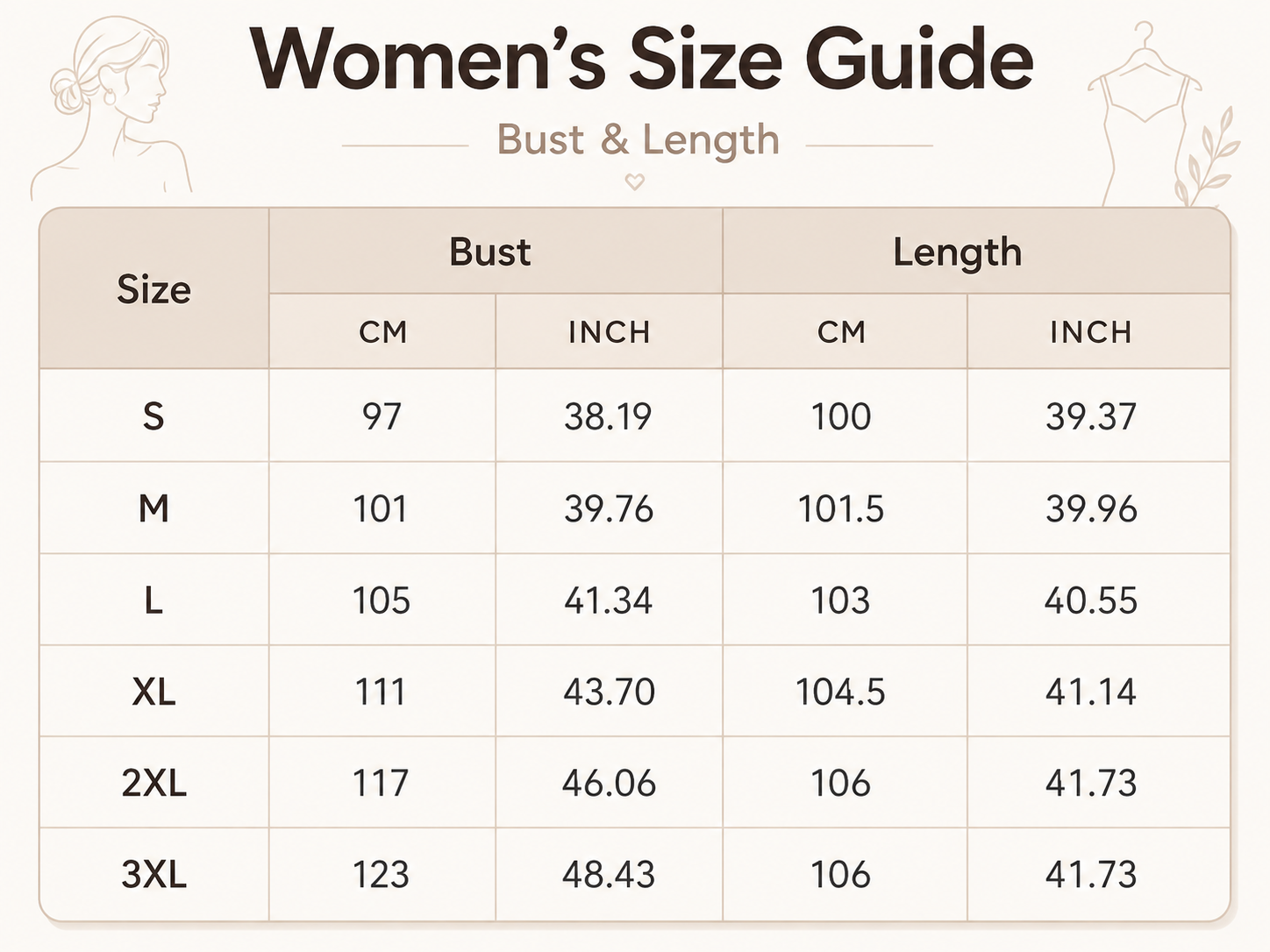Select the Length column header
Screen dimensions: 1270x952
[957, 253]
